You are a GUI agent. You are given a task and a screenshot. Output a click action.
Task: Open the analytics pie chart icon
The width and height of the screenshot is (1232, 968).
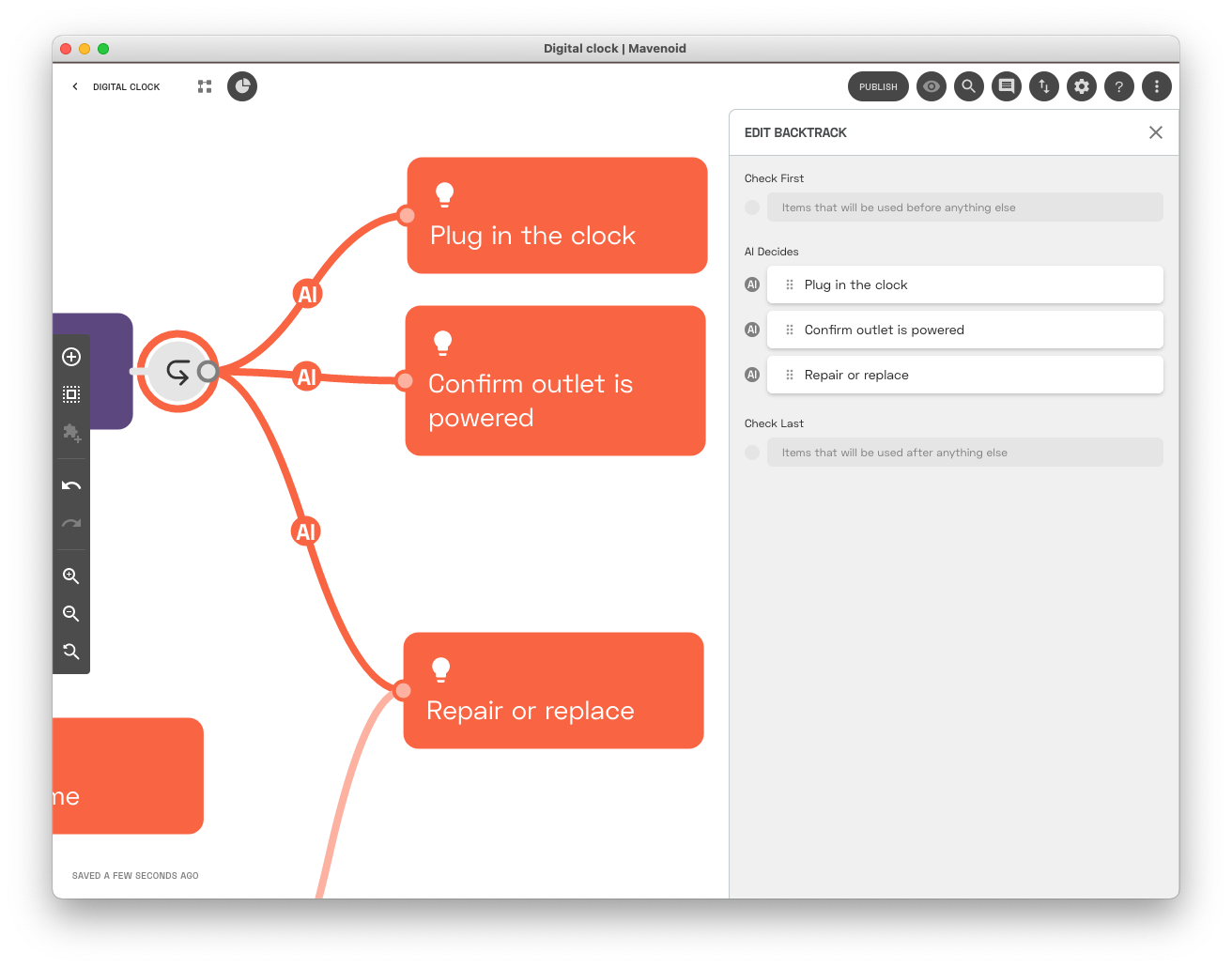coord(242,86)
